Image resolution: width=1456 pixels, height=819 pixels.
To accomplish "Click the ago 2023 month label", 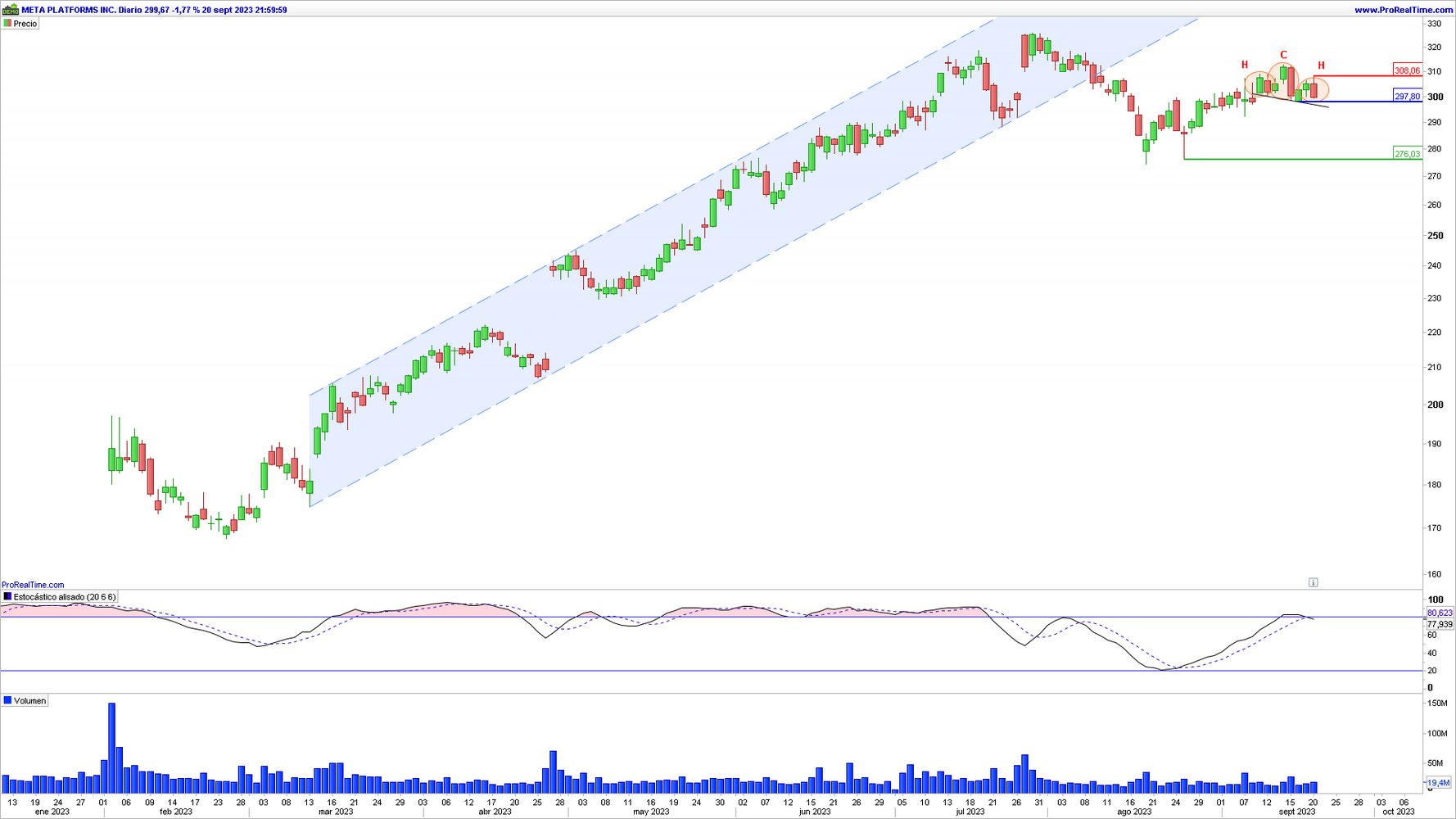I will 1134,812.
